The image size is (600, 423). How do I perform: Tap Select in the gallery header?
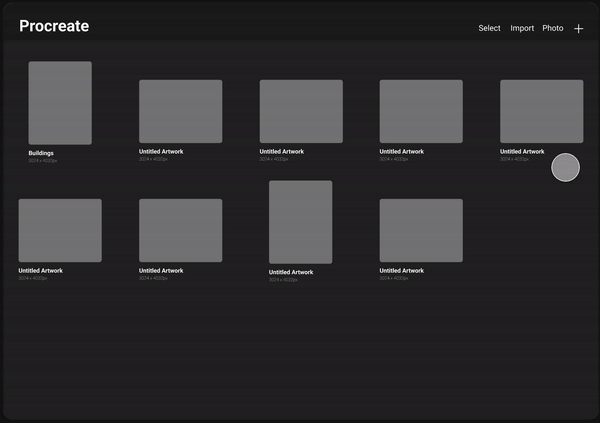click(x=489, y=28)
